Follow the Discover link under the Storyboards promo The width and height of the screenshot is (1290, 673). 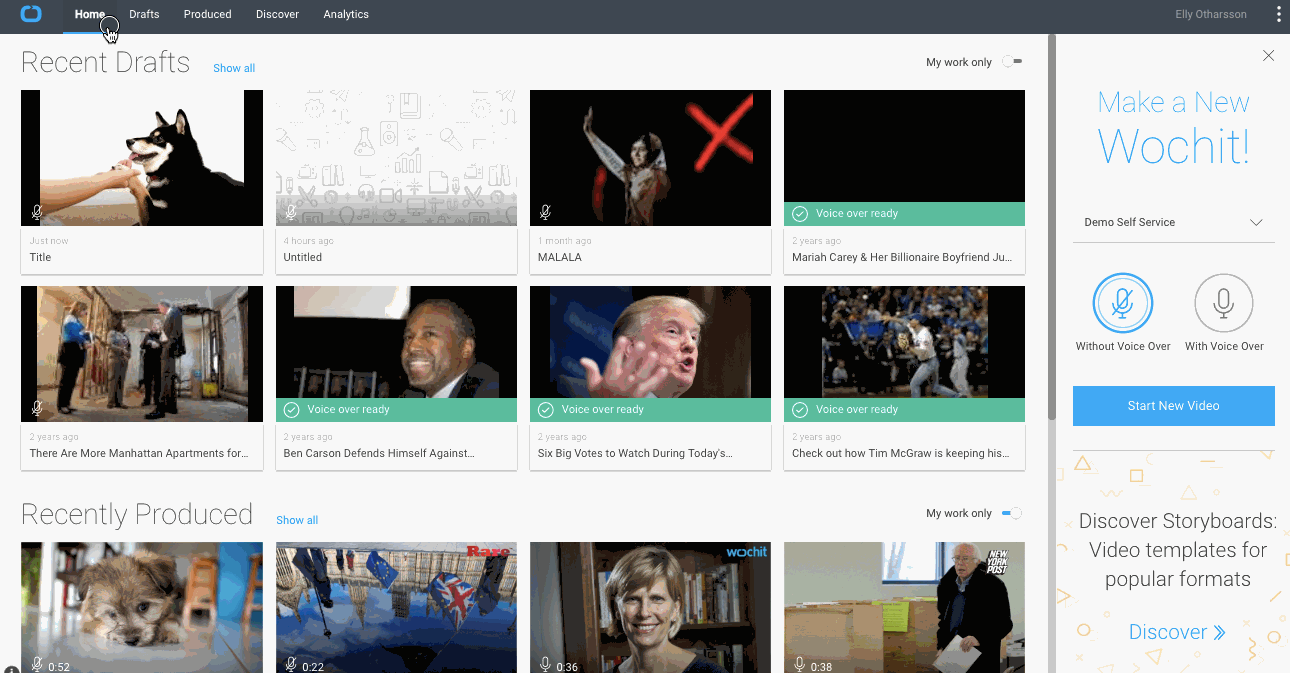pyautogui.click(x=1177, y=632)
